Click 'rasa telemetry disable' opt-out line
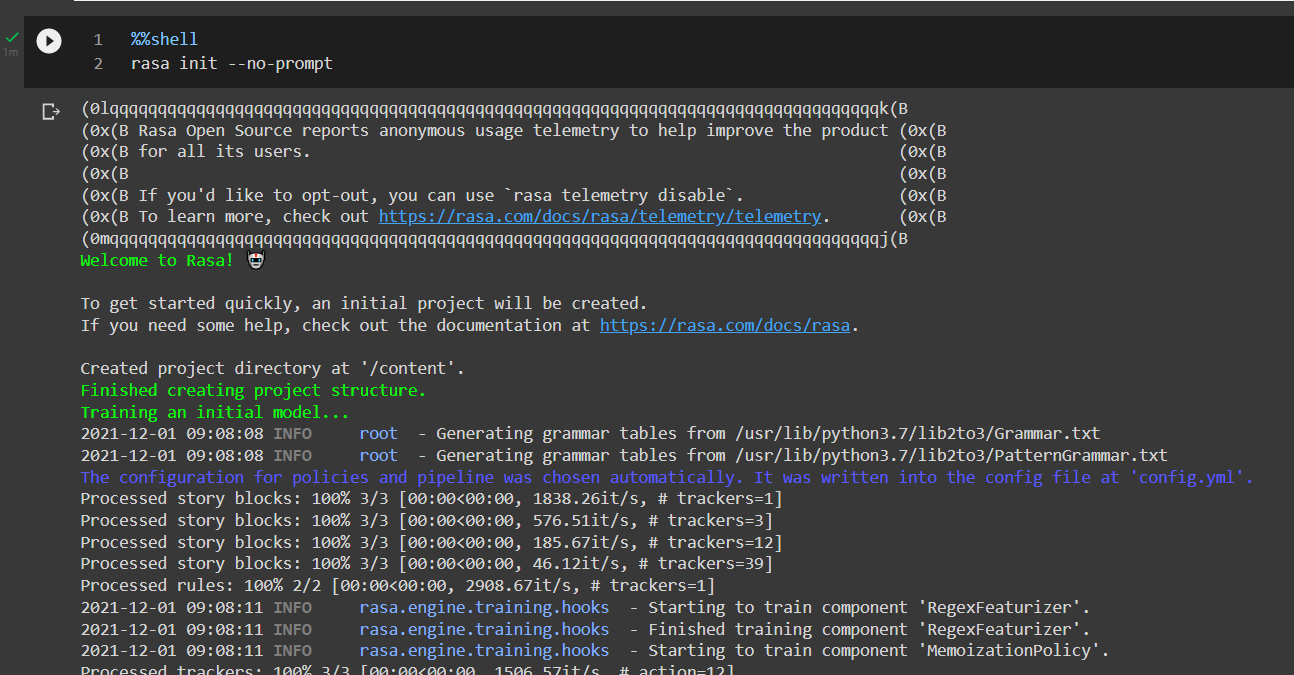Viewport: 1294px width, 675px height. 441,195
